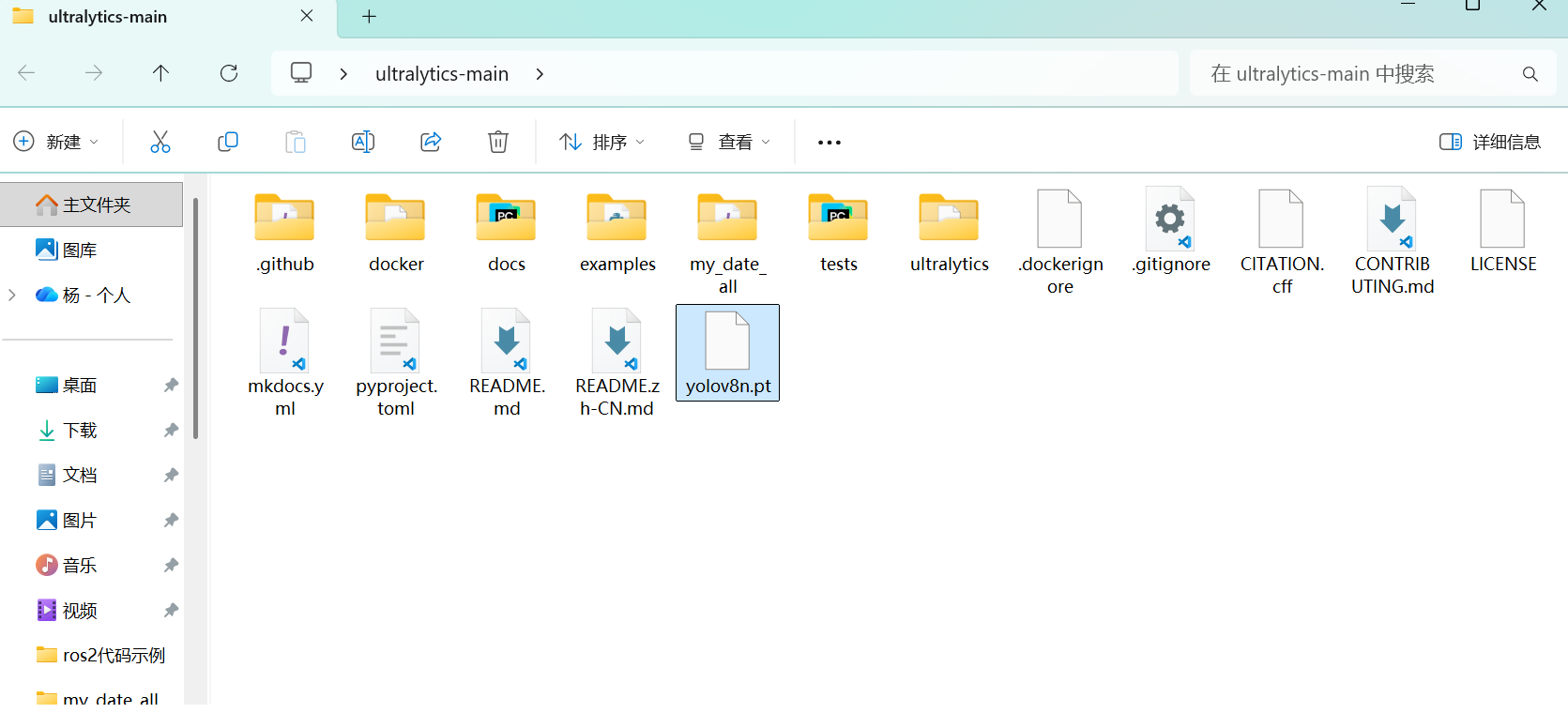Open the three-dot more options menu
The height and width of the screenshot is (713, 1568).
pos(829,143)
